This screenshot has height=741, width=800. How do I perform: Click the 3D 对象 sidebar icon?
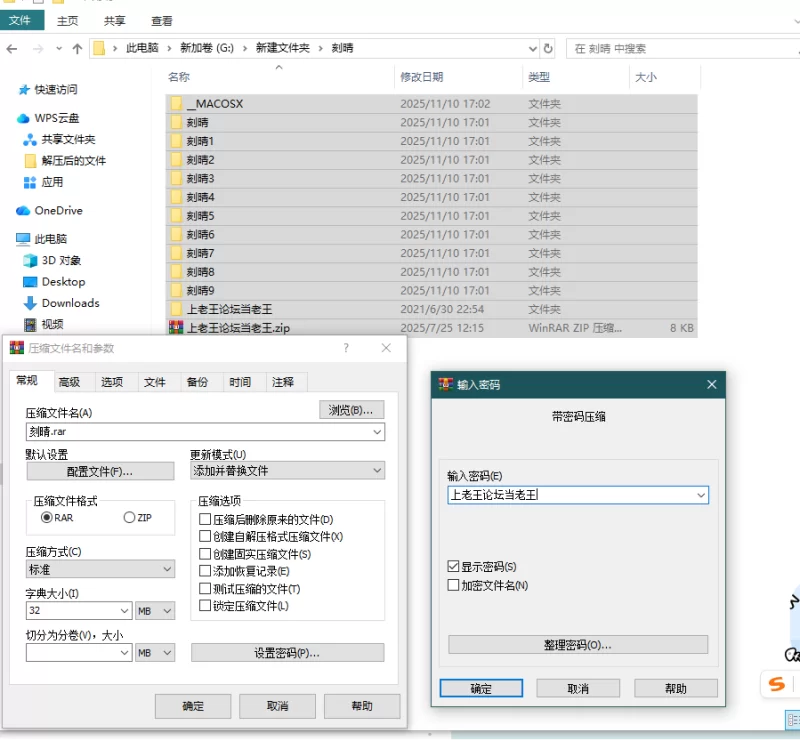(x=30, y=261)
